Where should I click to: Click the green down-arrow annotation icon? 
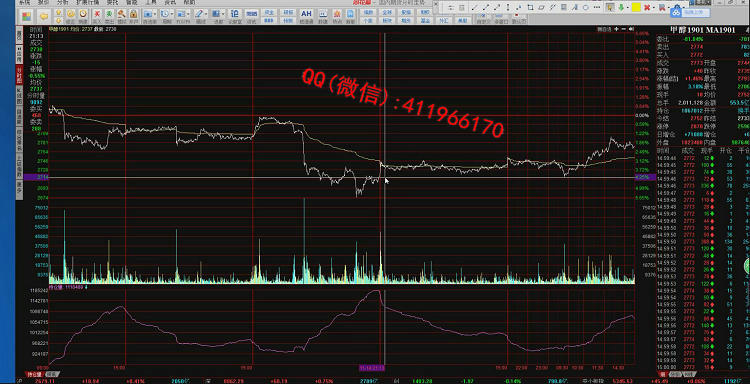tap(621, 7)
